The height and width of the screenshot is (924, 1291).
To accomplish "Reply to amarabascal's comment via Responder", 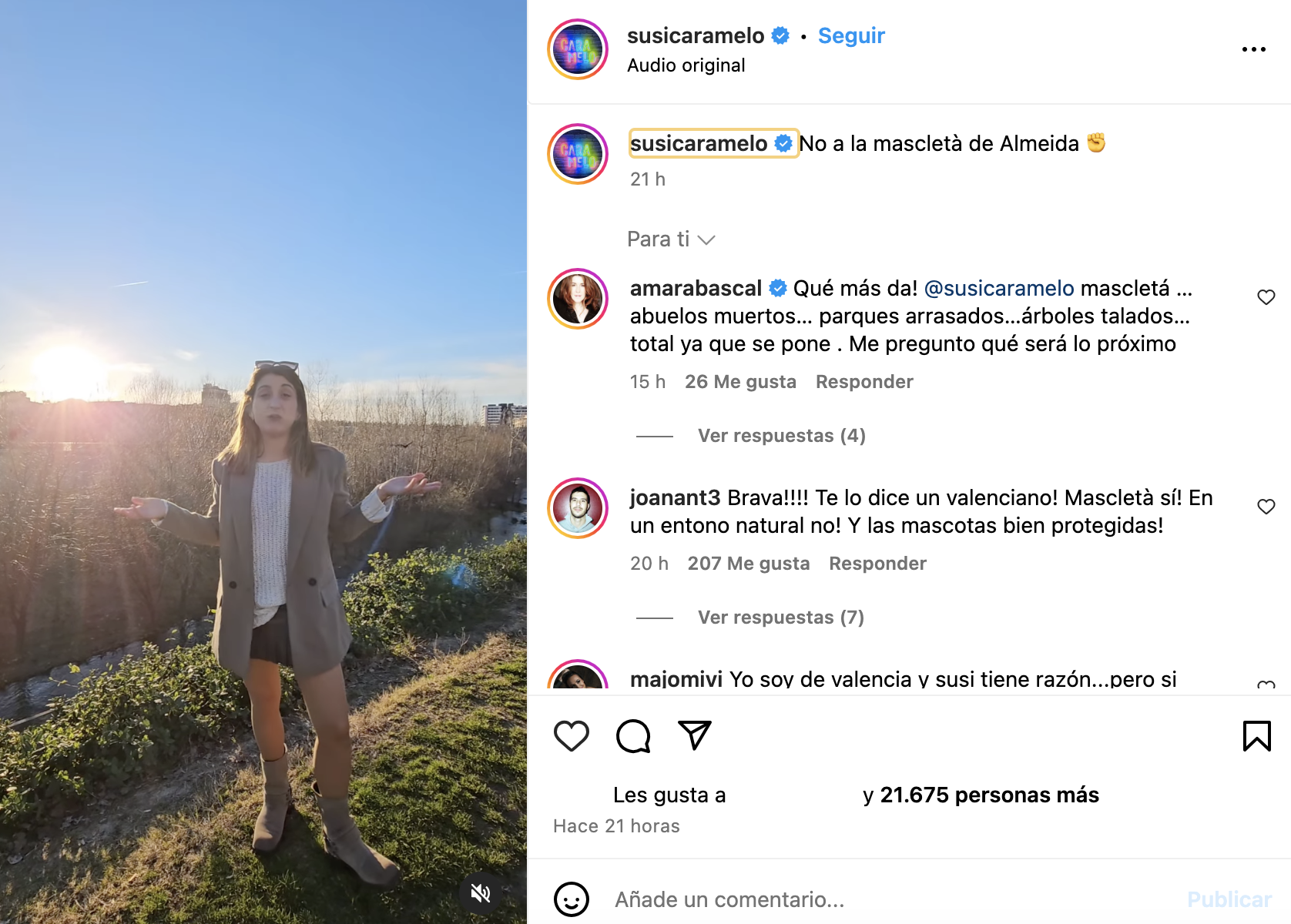I will [x=864, y=382].
